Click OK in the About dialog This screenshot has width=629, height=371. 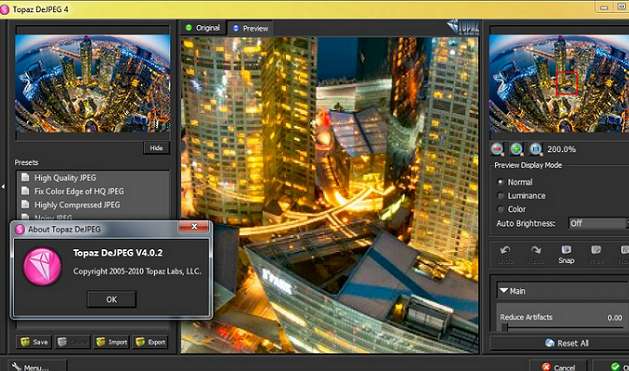pyautogui.click(x=112, y=299)
